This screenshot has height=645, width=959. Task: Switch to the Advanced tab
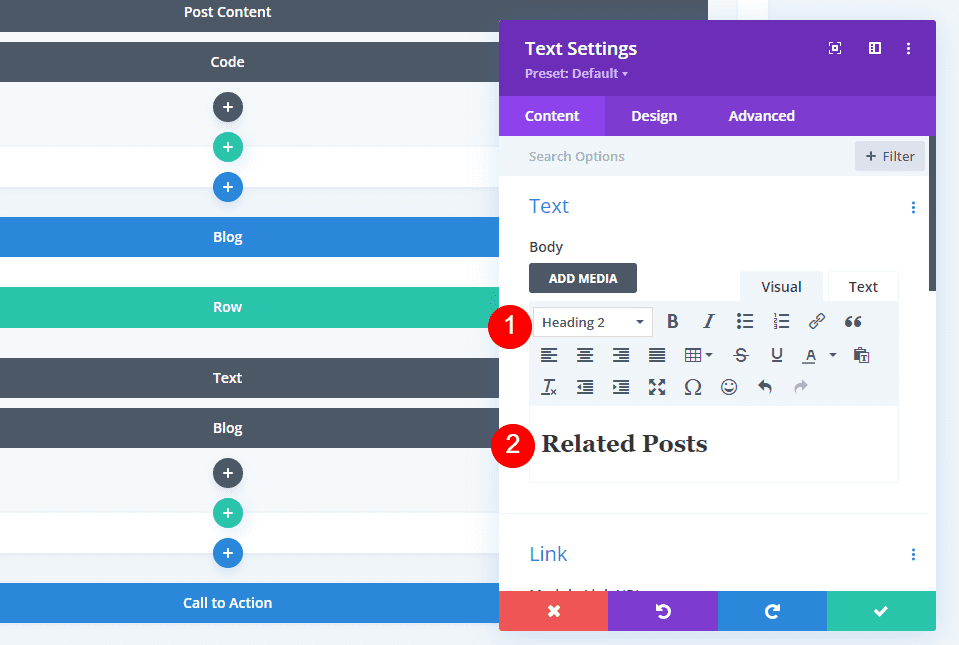click(761, 116)
